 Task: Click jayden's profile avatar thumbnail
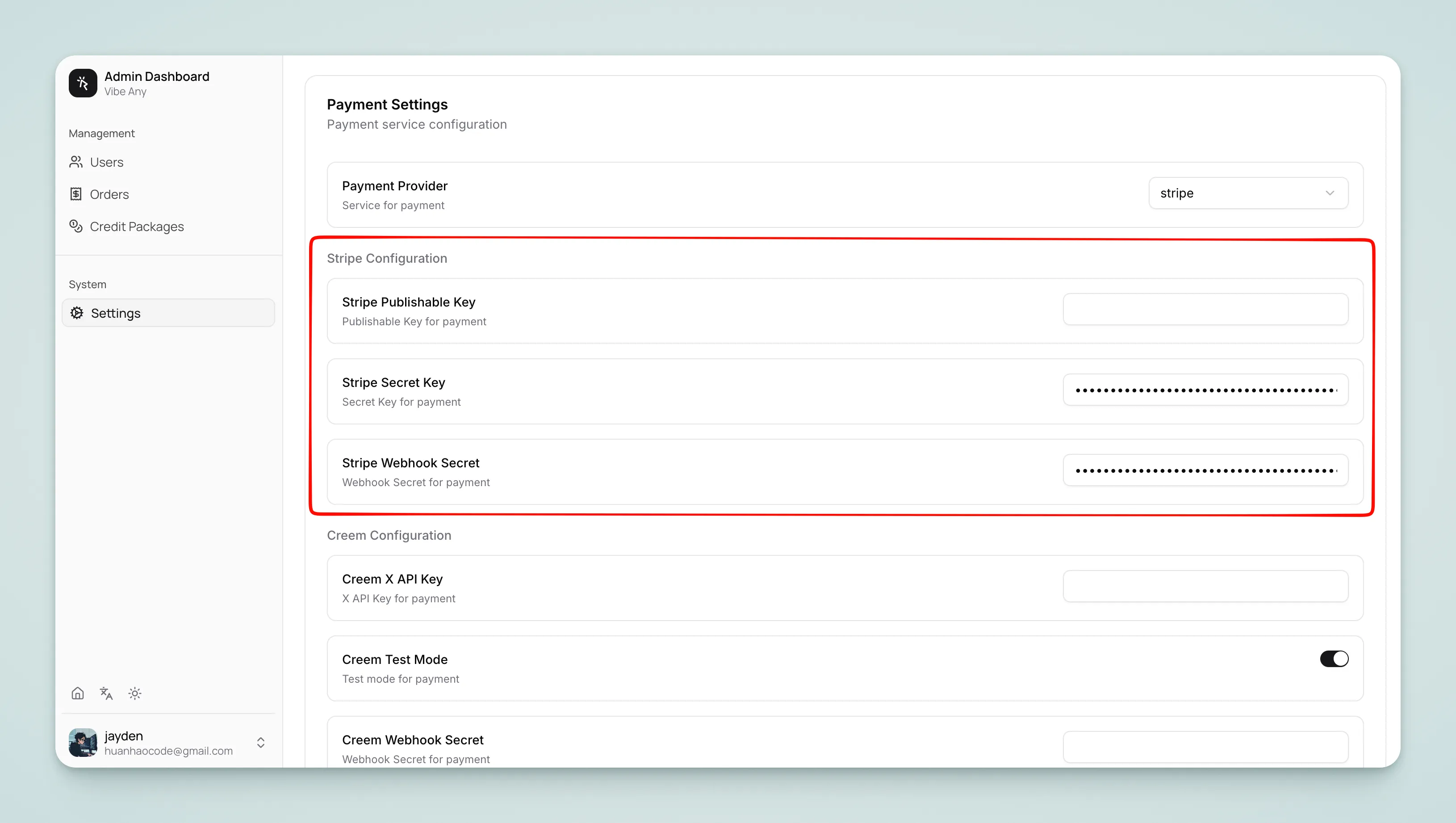(x=83, y=742)
